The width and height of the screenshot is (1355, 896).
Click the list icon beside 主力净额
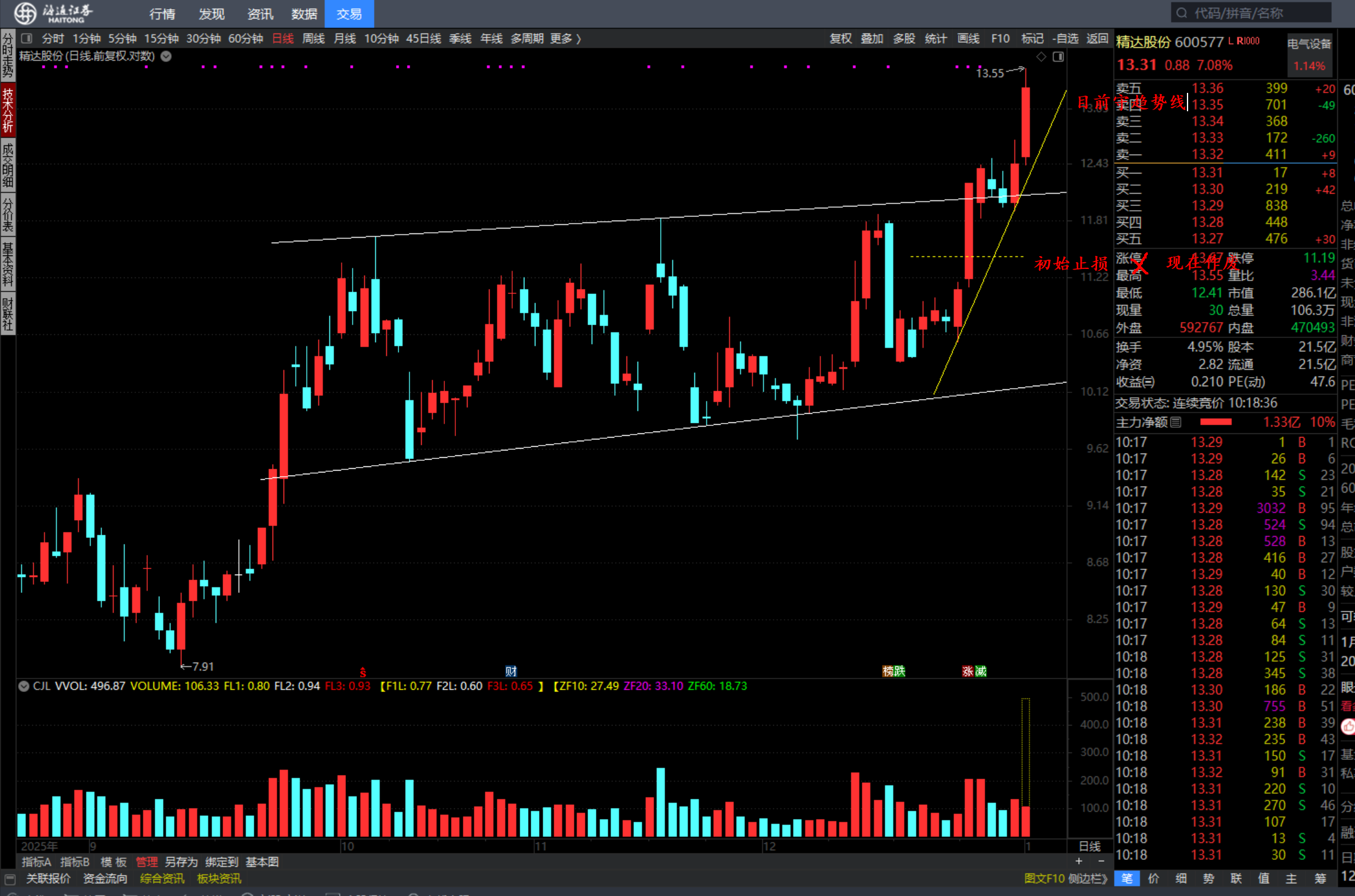pyautogui.click(x=1176, y=422)
